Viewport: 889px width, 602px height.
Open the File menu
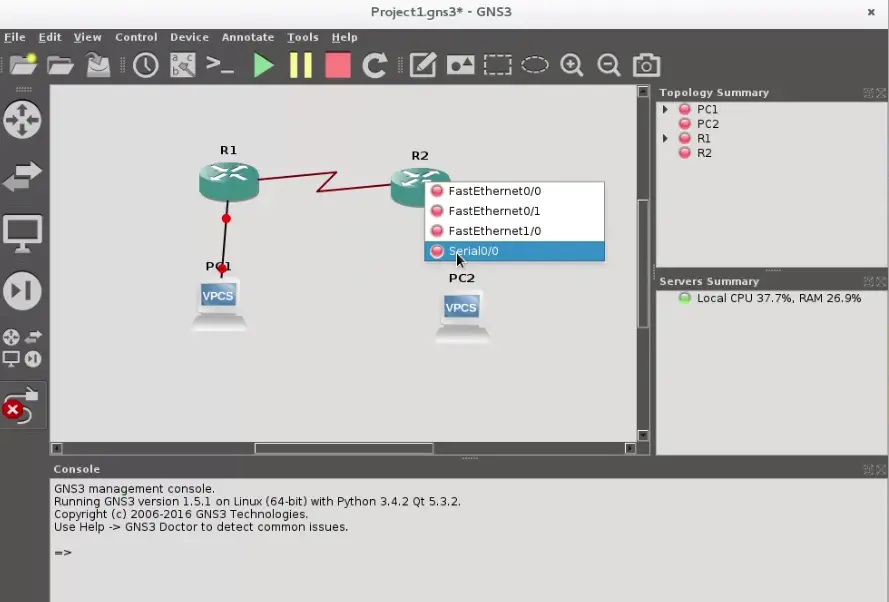[15, 37]
